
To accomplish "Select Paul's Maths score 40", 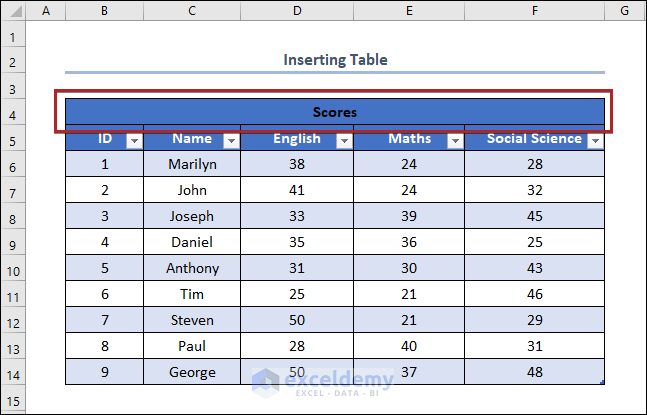I will click(408, 346).
